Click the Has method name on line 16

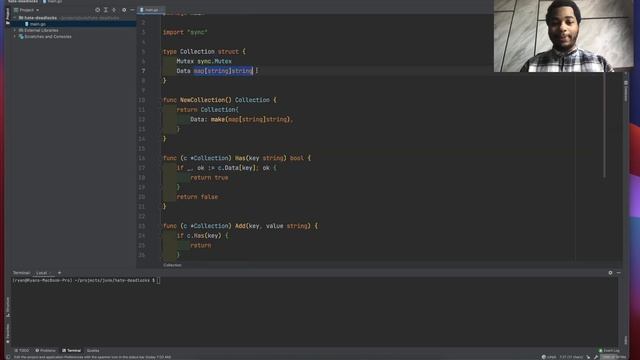click(x=240, y=158)
